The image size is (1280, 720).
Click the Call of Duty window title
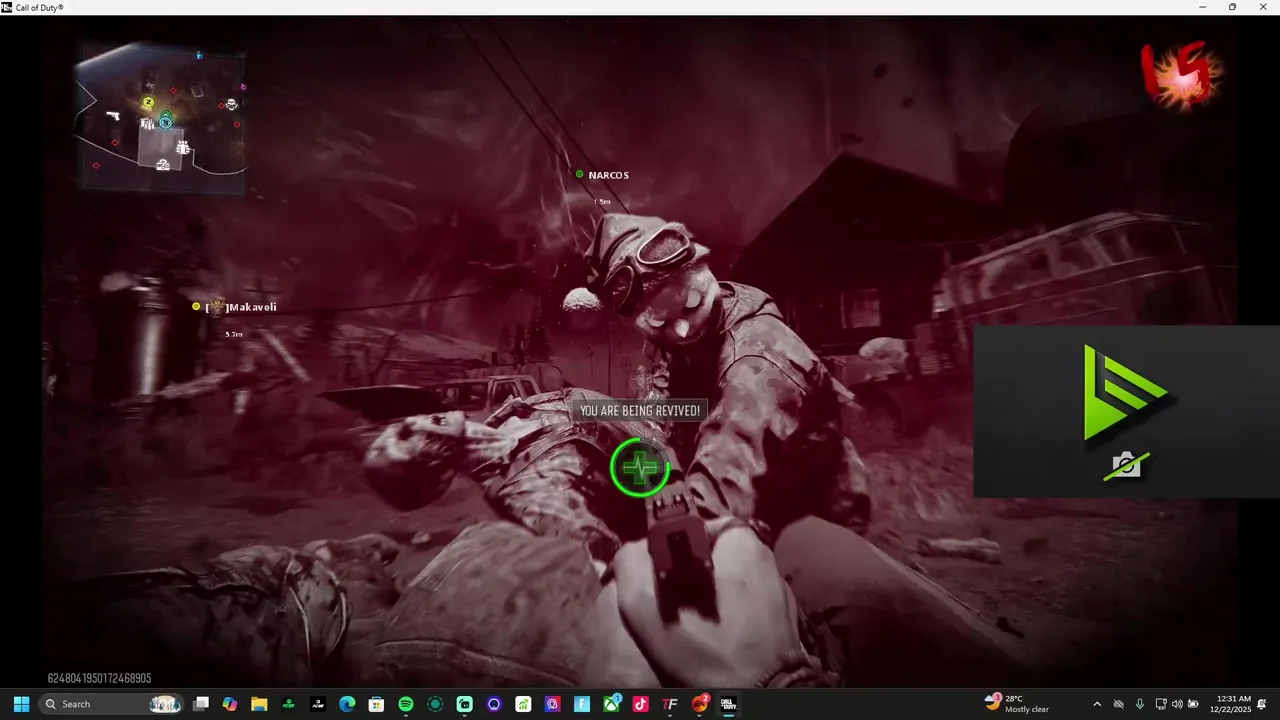tap(40, 7)
